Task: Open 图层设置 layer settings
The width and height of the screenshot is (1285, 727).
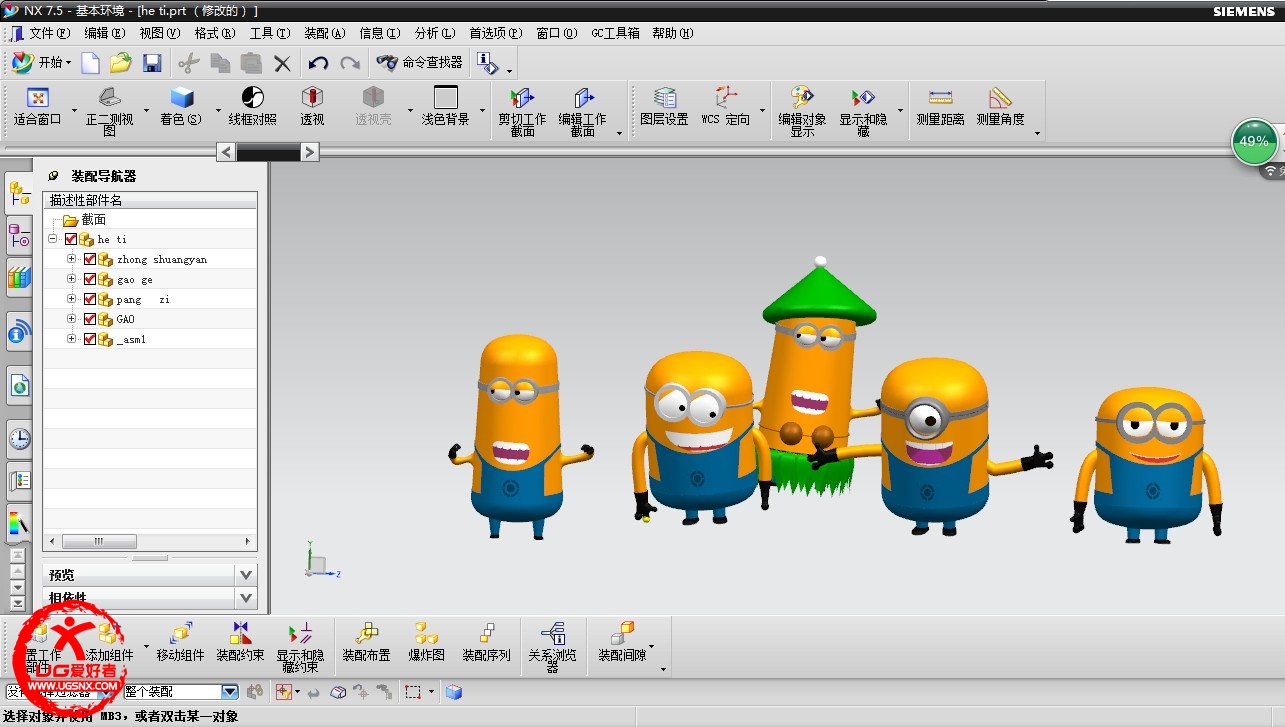Action: (x=665, y=108)
